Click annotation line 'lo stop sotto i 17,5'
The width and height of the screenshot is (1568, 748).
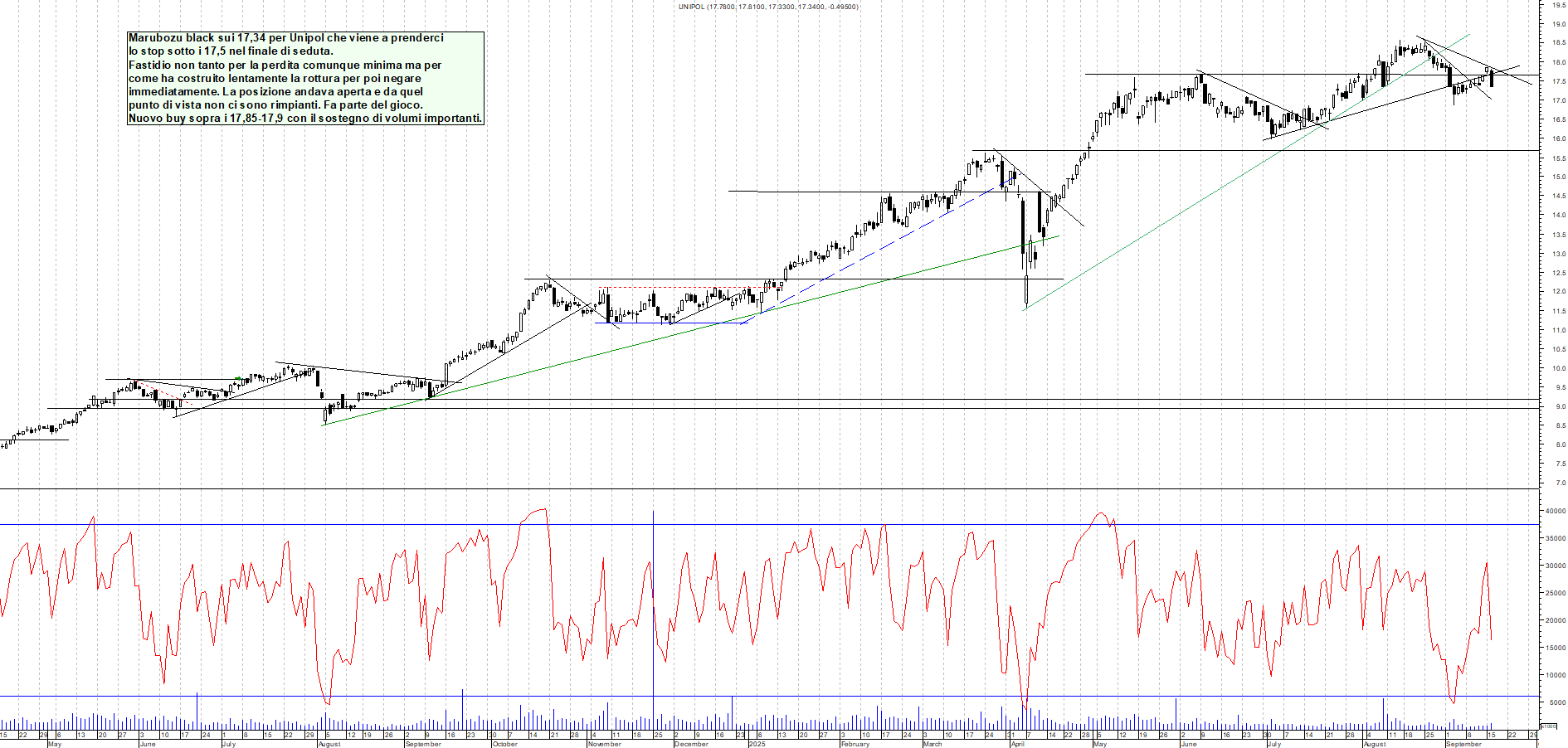231,51
